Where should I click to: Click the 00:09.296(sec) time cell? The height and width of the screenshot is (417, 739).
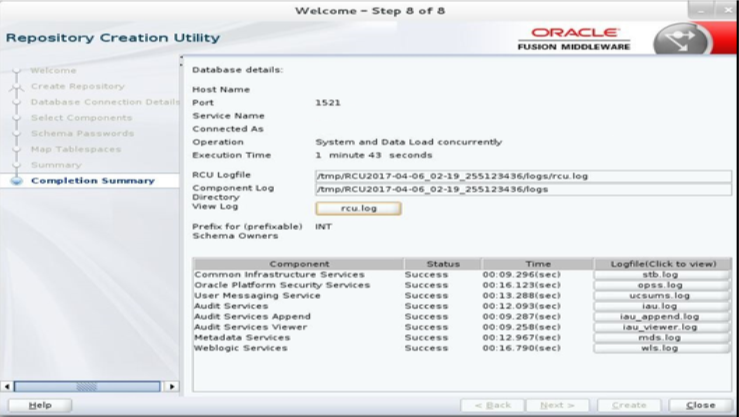[522, 275]
